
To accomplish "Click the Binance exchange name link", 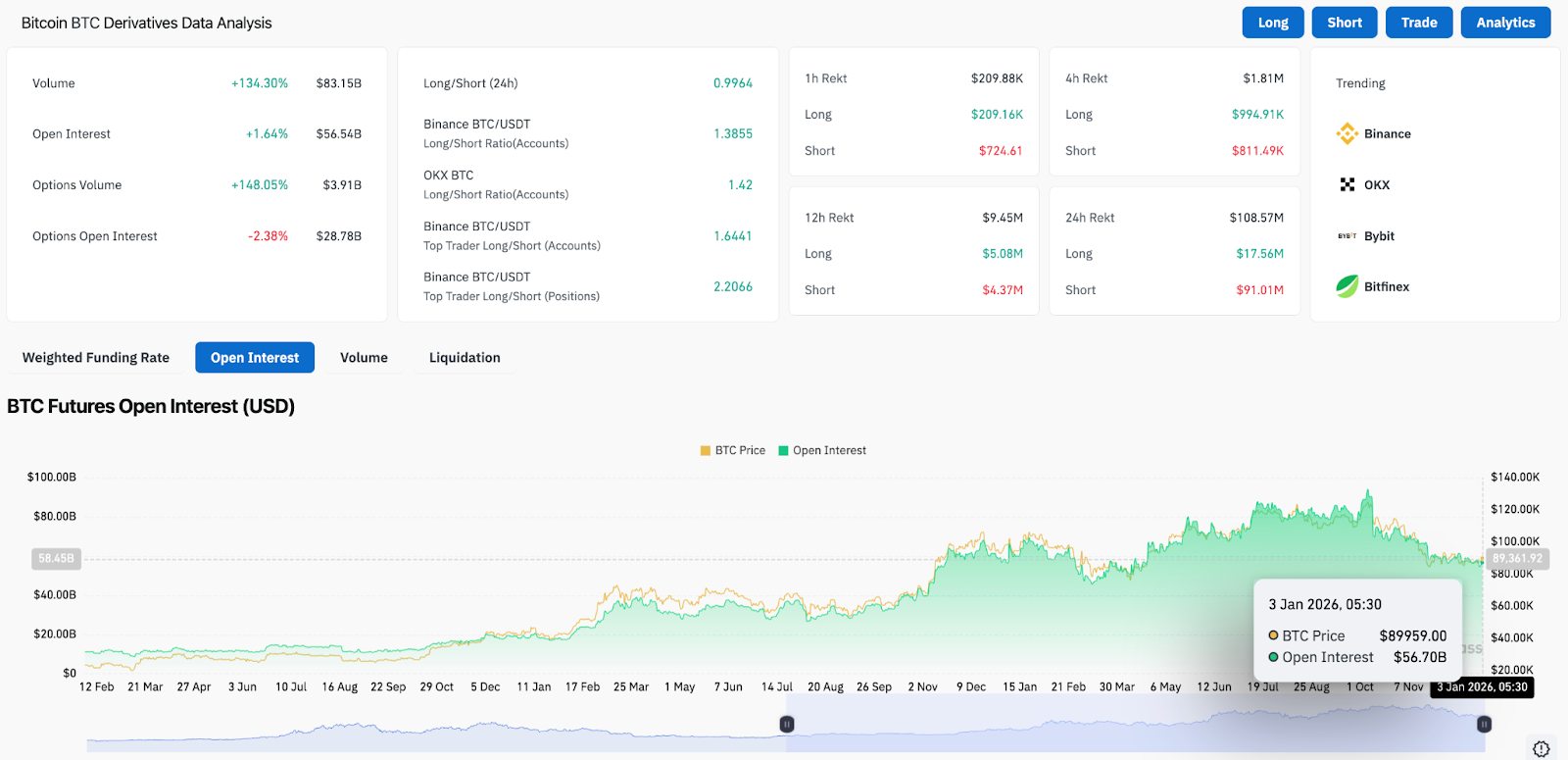I will (1388, 133).
